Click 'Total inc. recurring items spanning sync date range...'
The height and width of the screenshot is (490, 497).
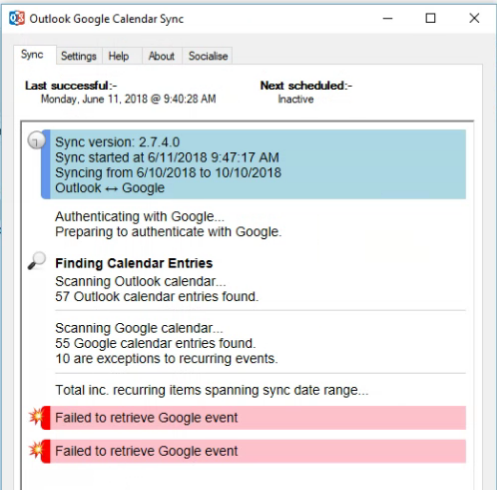[212, 390]
